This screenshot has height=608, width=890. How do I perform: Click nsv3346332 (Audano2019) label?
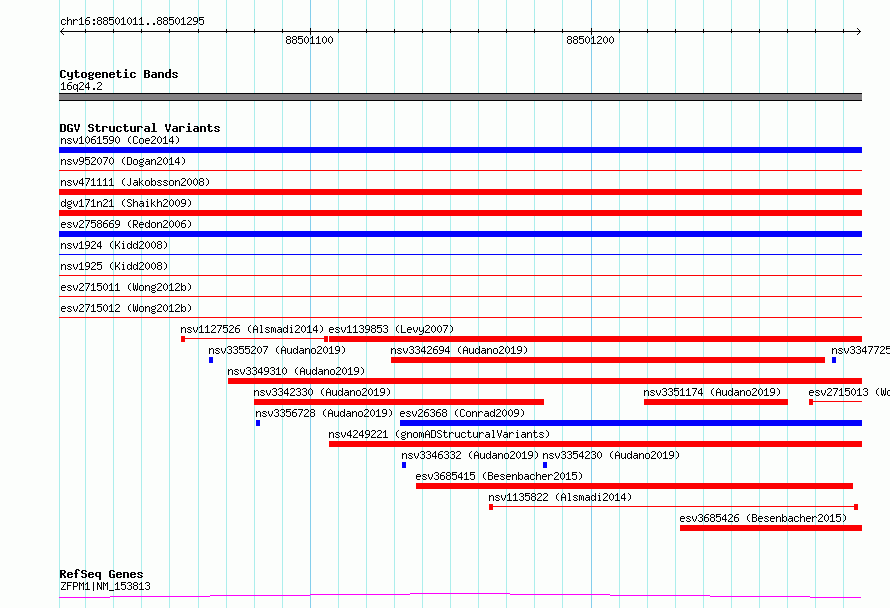point(470,455)
